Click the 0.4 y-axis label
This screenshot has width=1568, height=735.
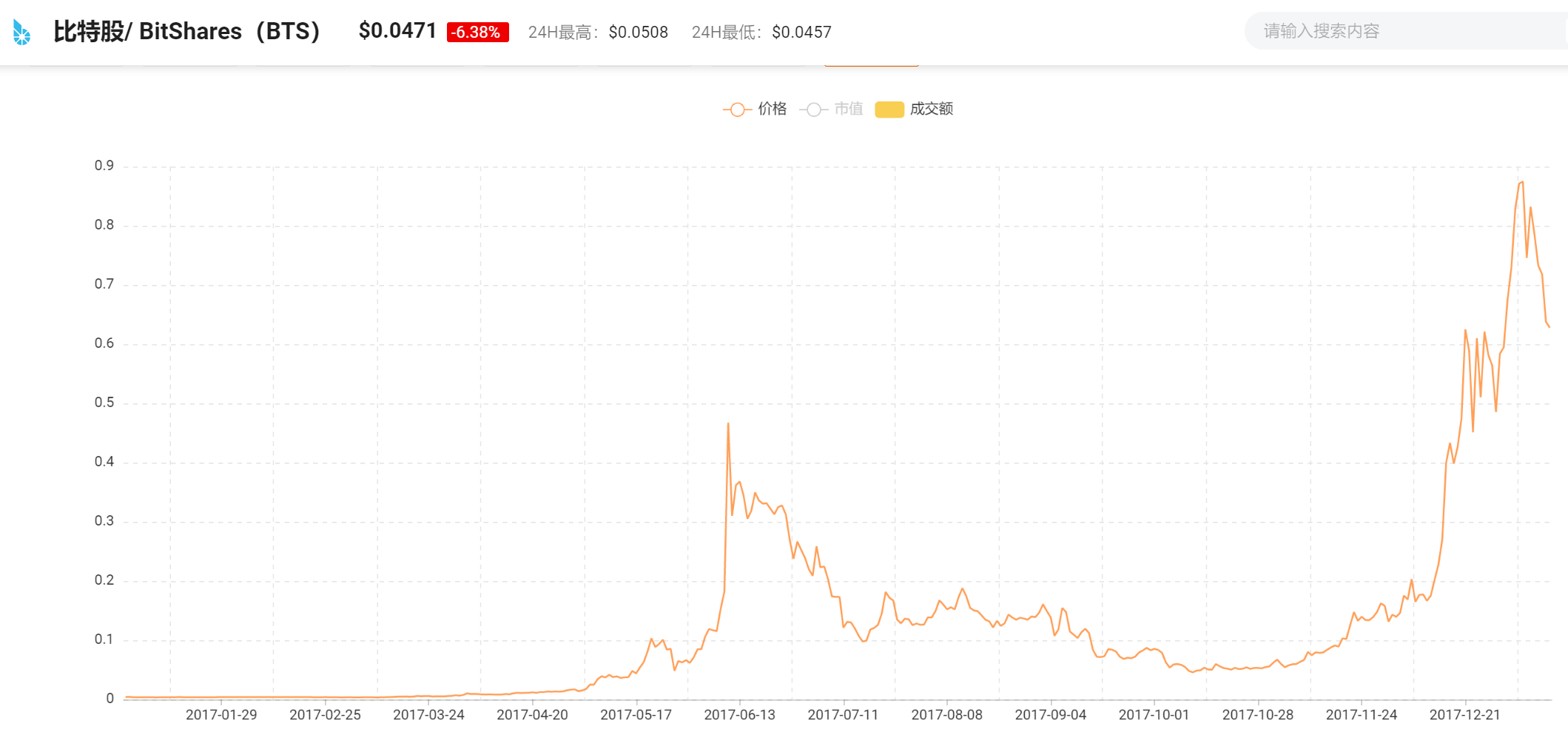(x=104, y=462)
